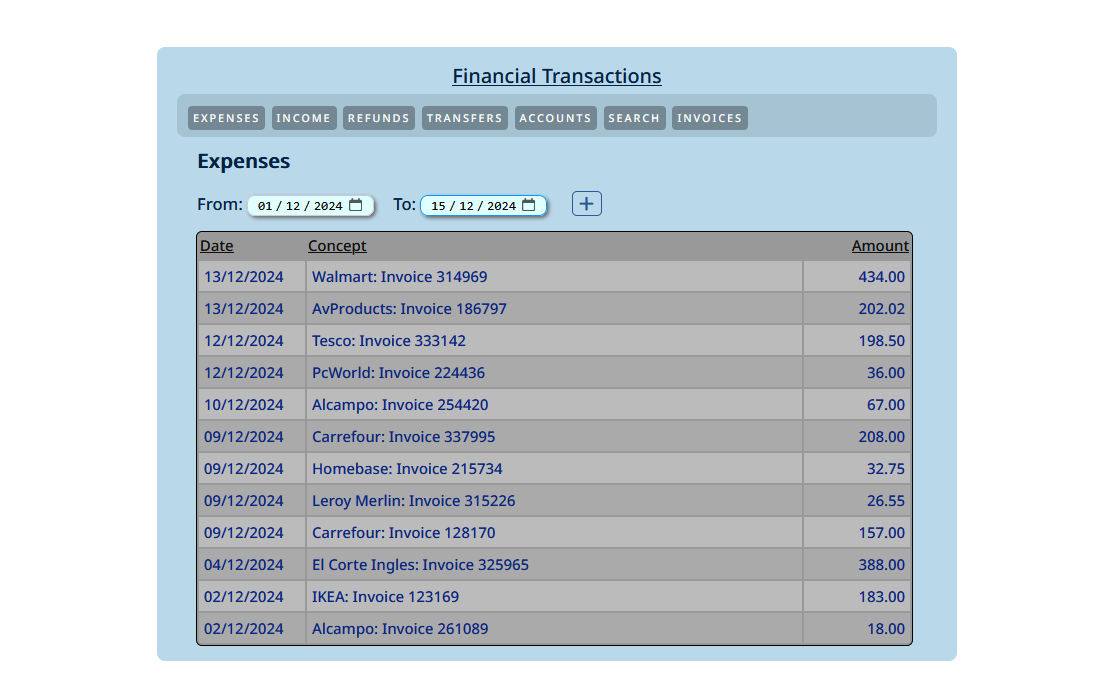Image resolution: width=1100 pixels, height=700 pixels.
Task: Click date 02/12/2024 in IKEA row
Action: click(x=243, y=597)
